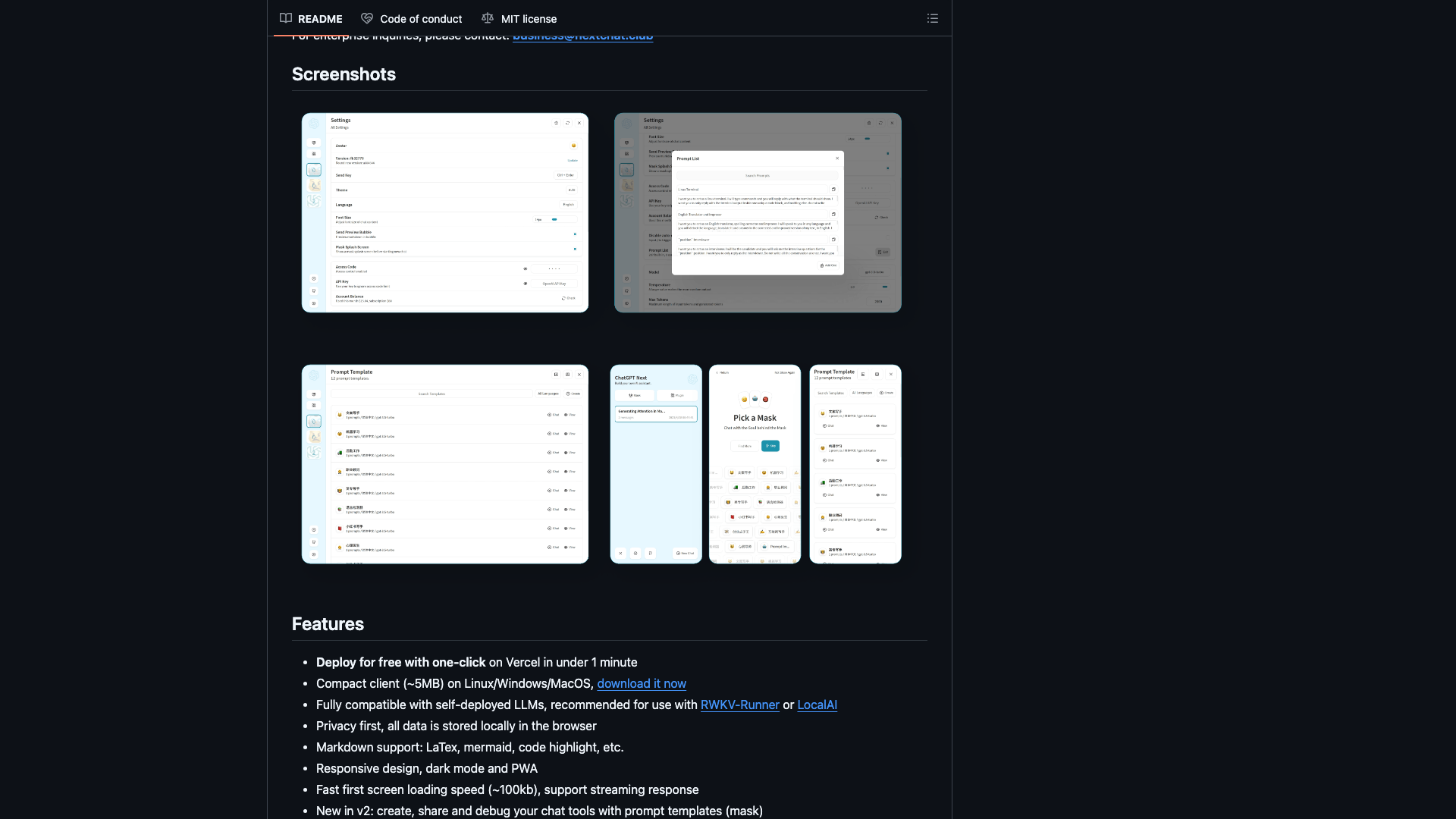Viewport: 1456px width, 819px height.
Task: Click 'Privacy first, all data is stored locally' line
Action: [457, 726]
